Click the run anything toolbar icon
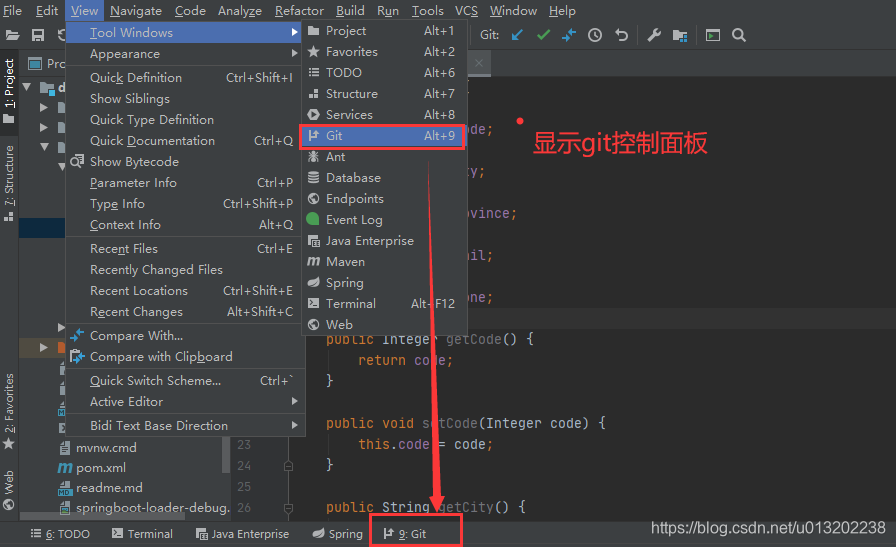This screenshot has height=547, width=896. pos(713,35)
